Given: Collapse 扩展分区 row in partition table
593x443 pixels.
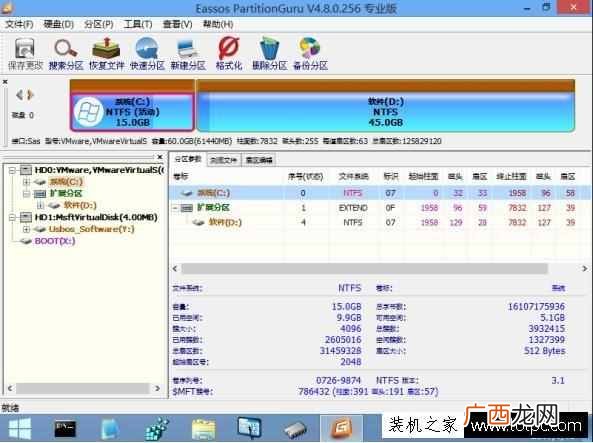Looking at the screenshot, I should click(175, 208).
